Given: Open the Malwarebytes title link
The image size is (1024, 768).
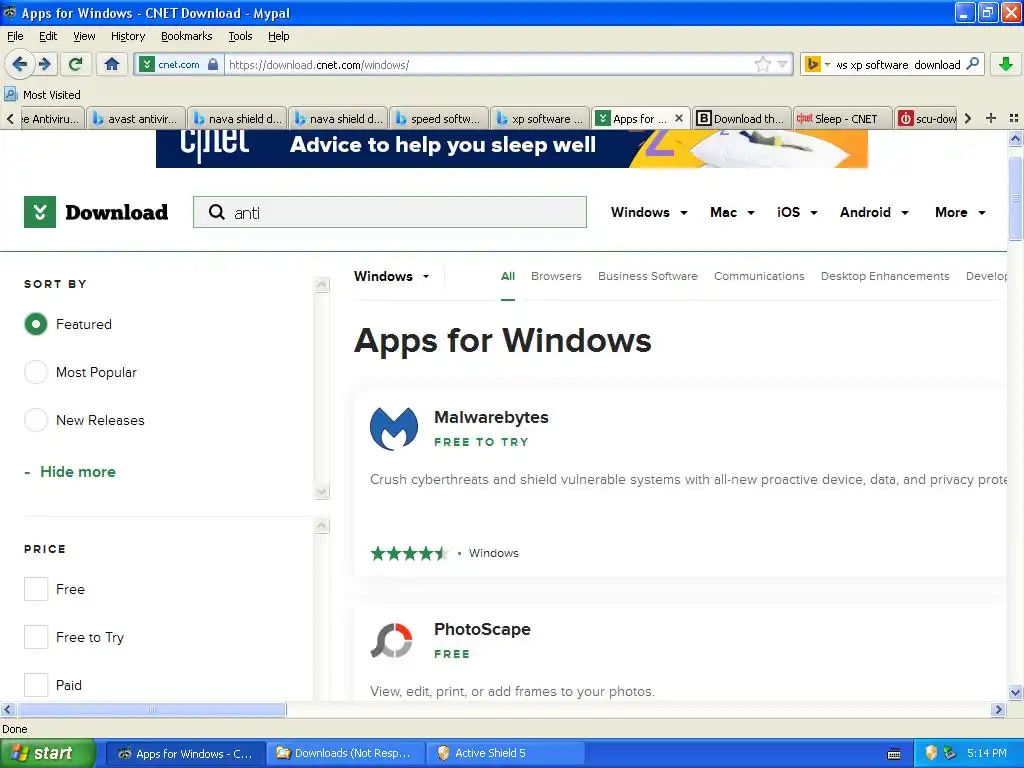Looking at the screenshot, I should [x=491, y=417].
